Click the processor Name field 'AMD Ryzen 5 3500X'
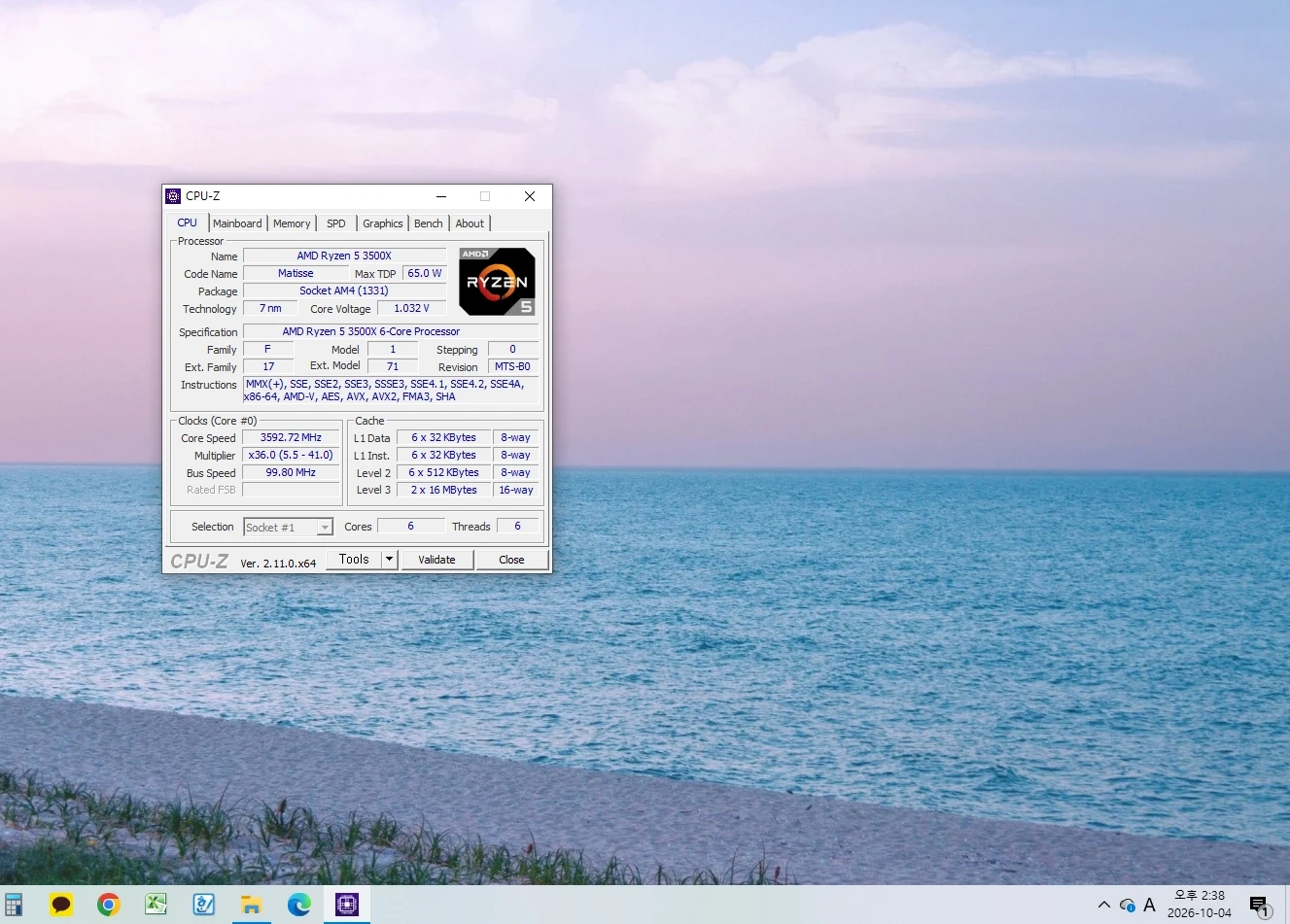The height and width of the screenshot is (924, 1290). (344, 256)
